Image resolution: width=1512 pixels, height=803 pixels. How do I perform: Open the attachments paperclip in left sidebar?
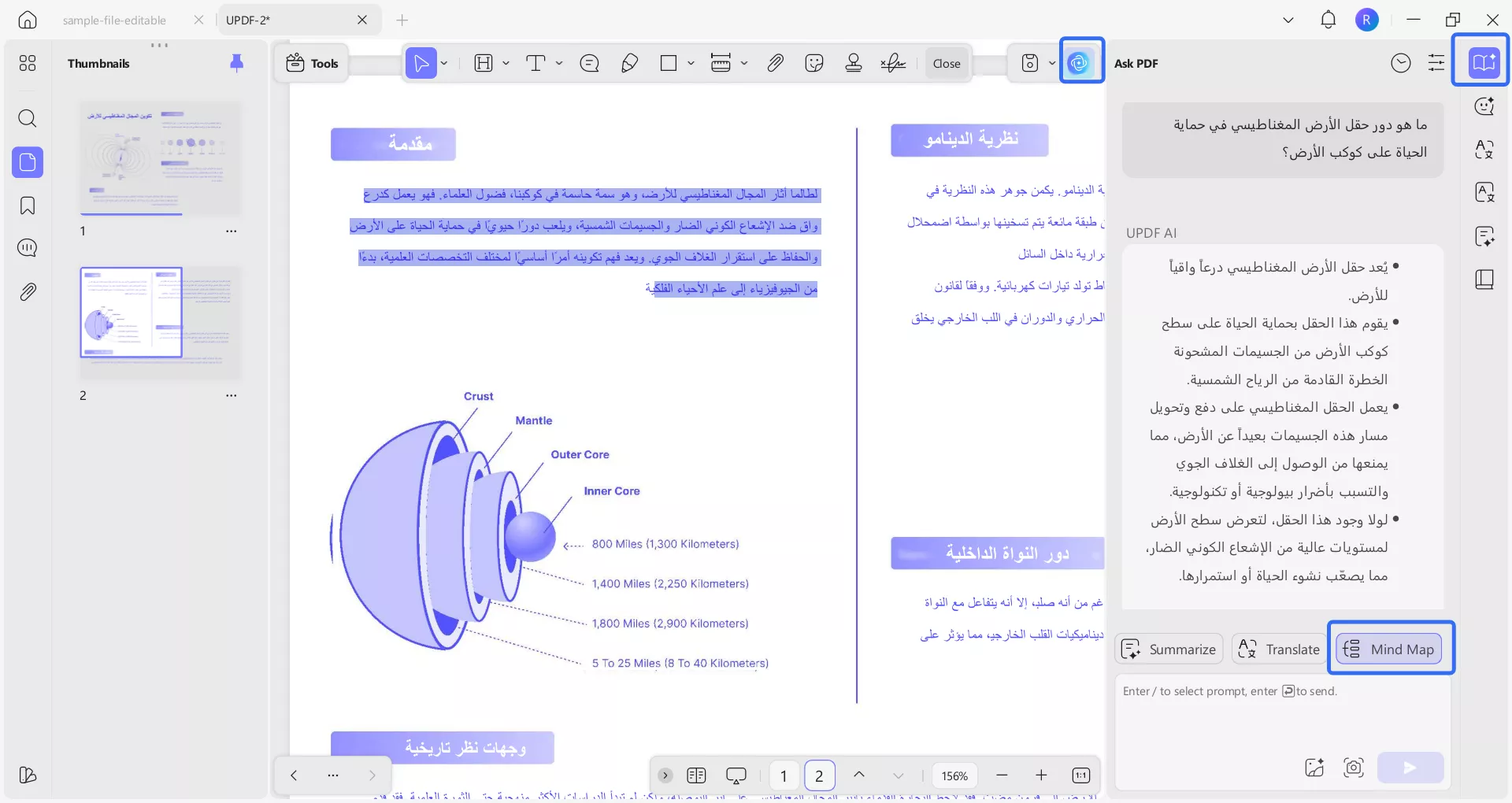tap(28, 292)
